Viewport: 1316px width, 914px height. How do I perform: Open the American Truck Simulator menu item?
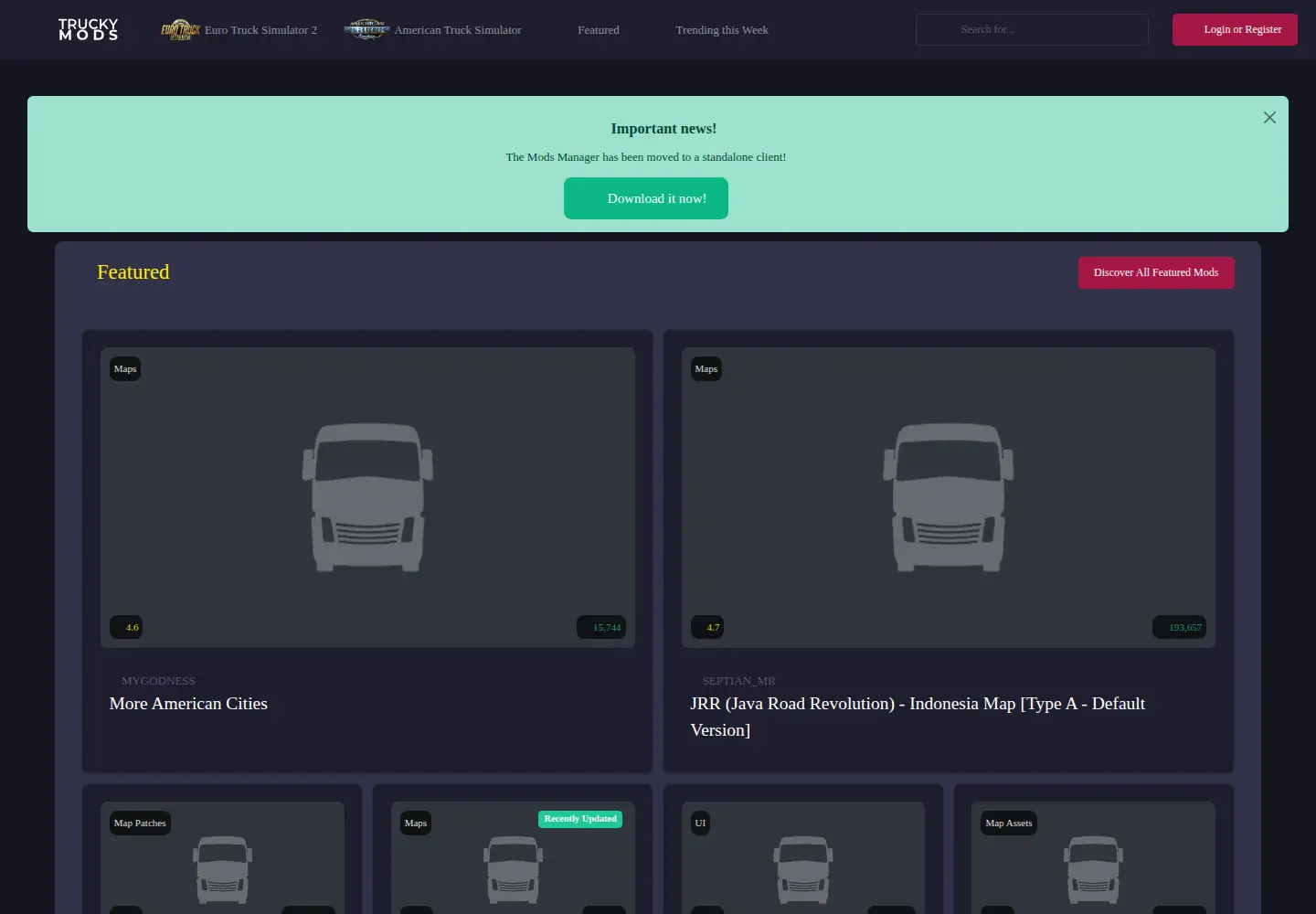coord(433,30)
